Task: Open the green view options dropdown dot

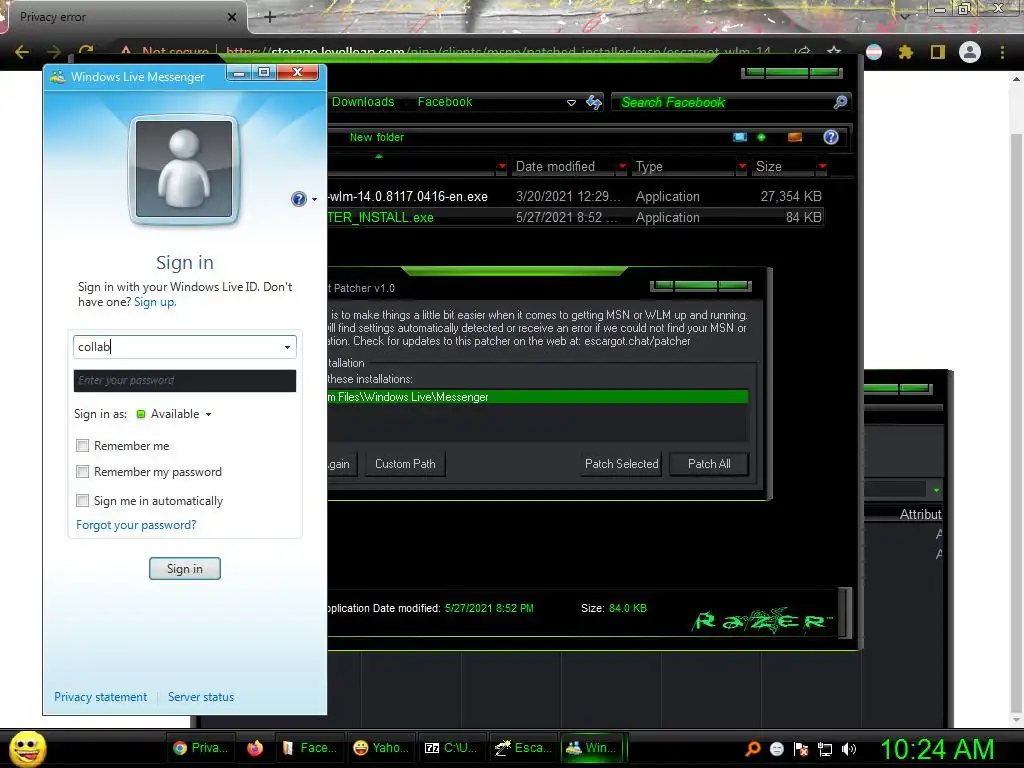Action: click(x=761, y=137)
